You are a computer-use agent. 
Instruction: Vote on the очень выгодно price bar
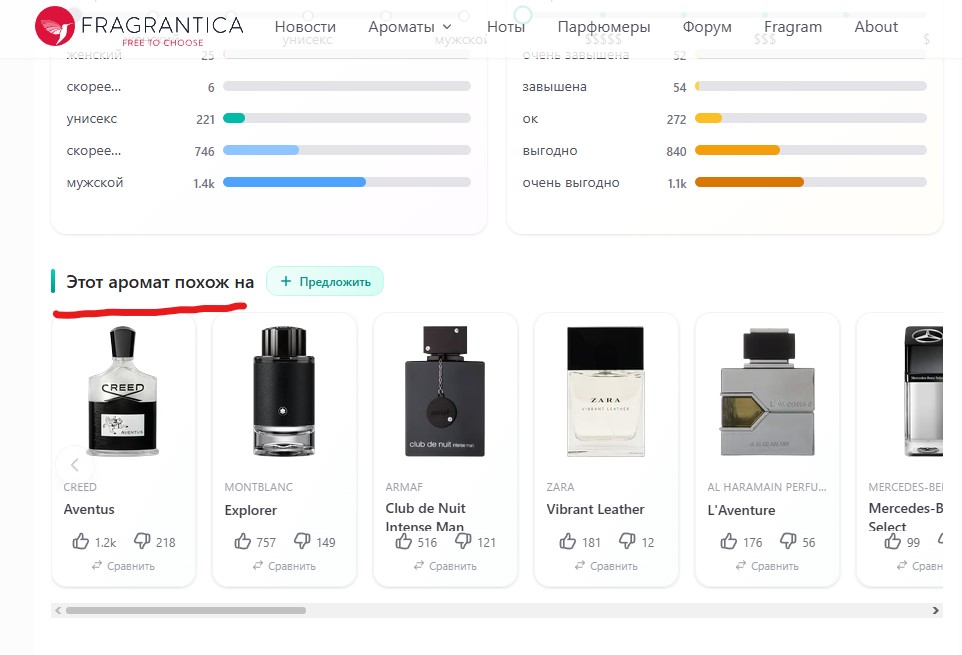[x=810, y=182]
